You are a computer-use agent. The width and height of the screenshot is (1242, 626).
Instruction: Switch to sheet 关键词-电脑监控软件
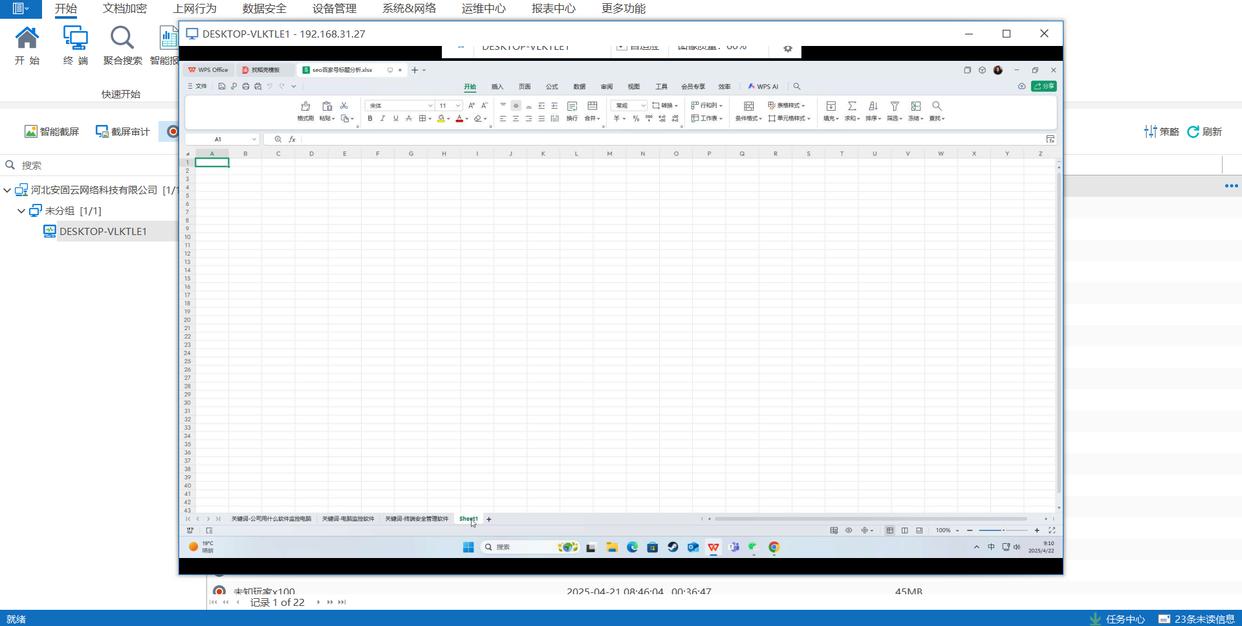click(348, 519)
